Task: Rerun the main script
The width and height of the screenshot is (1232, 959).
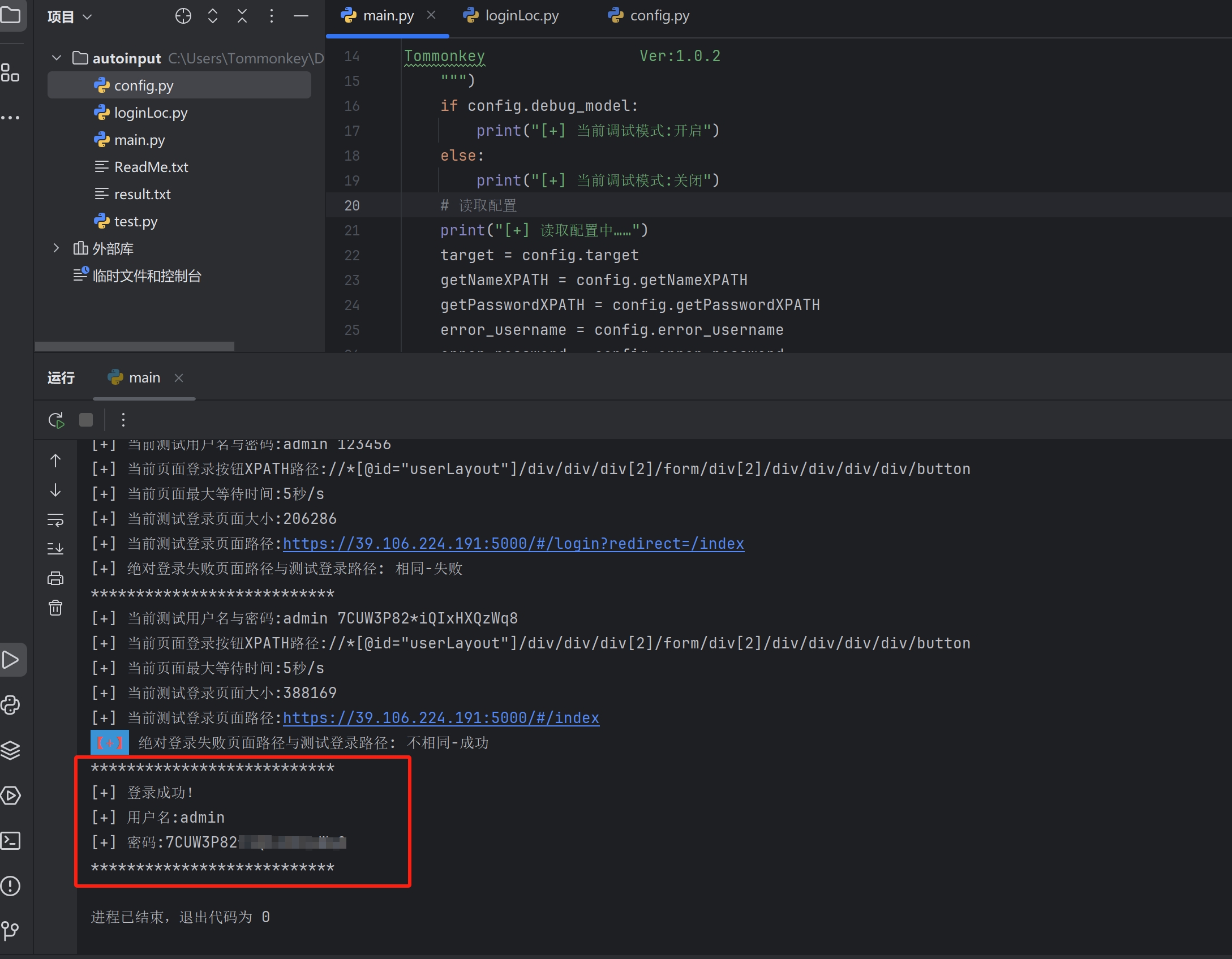Action: click(56, 420)
